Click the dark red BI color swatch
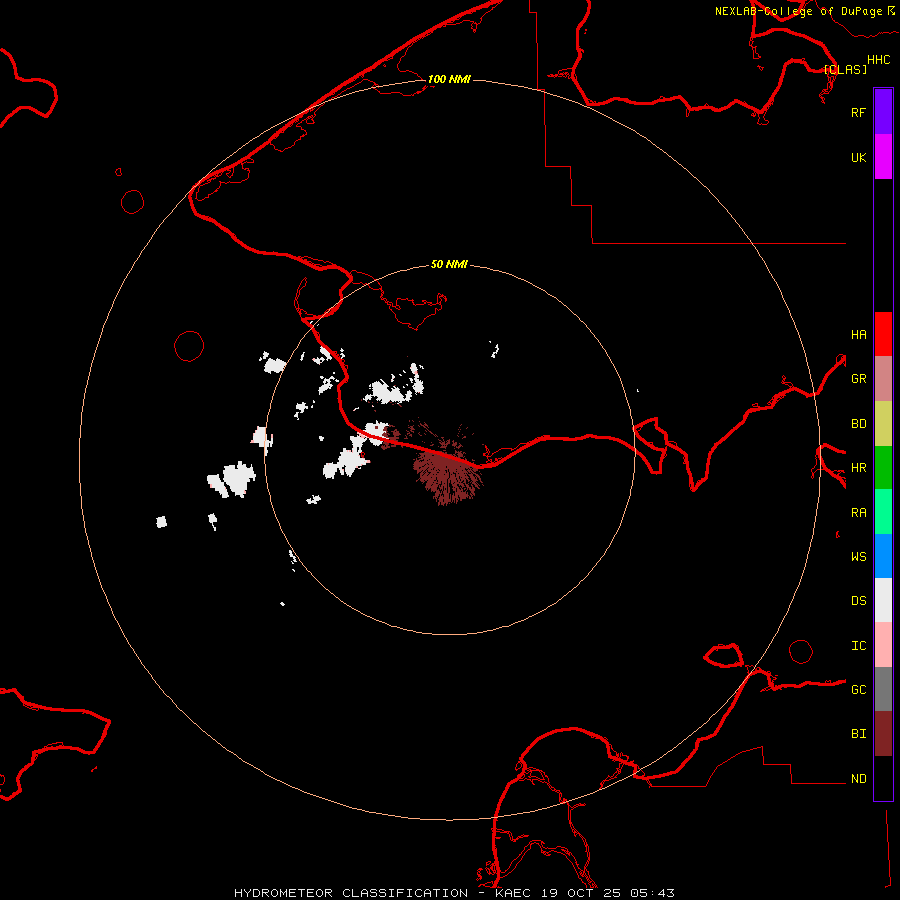900x900 pixels. 883,734
